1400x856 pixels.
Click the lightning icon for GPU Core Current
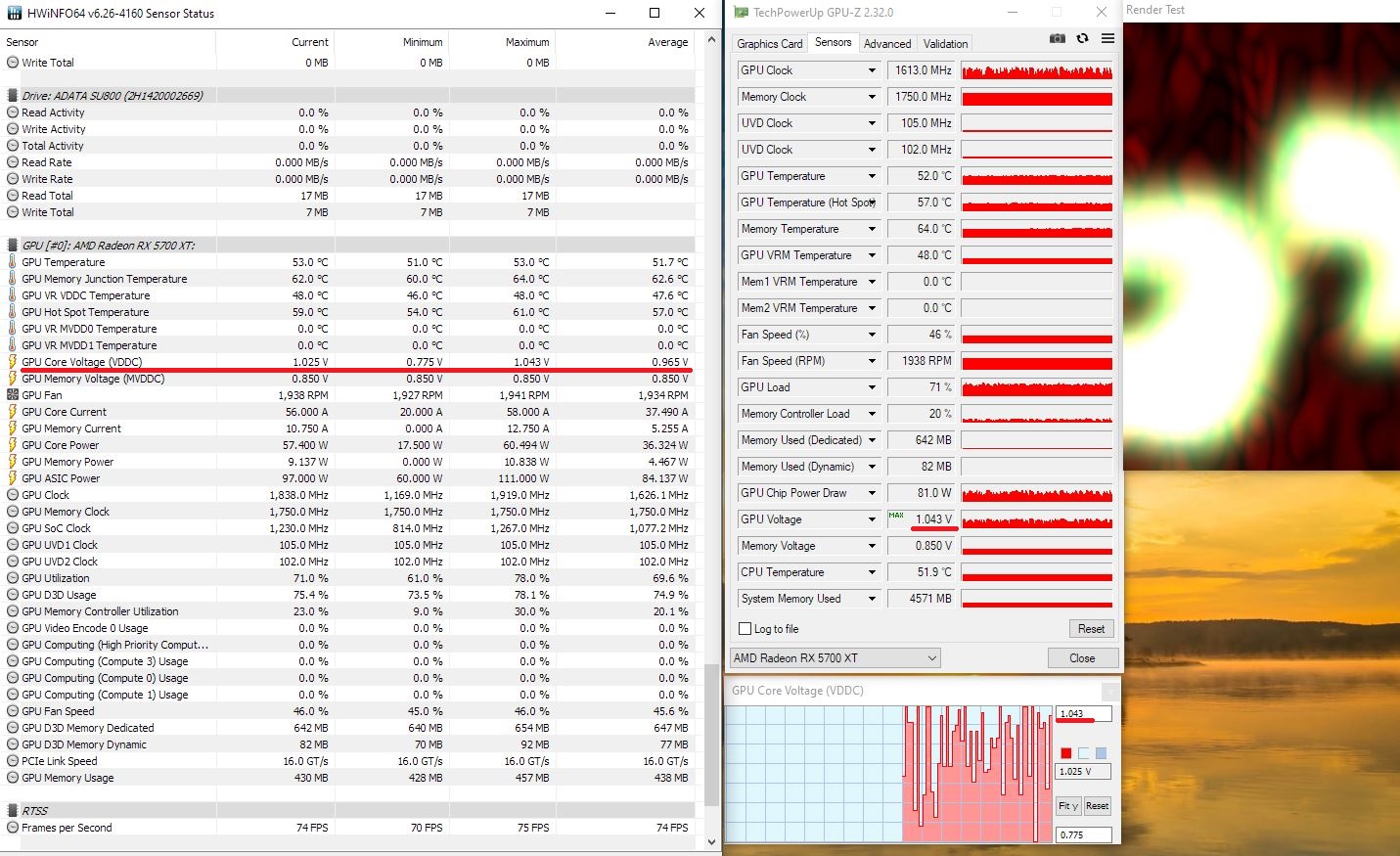click(x=13, y=412)
